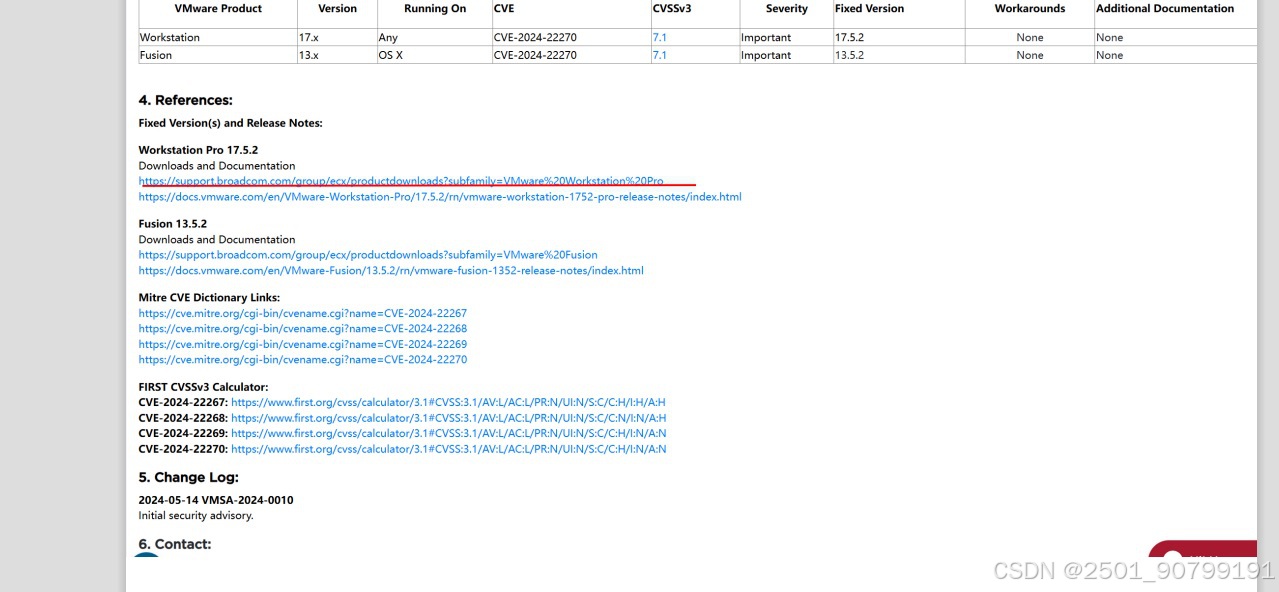The image size is (1279, 592).
Task: Click the 'CVE' column header
Action: pyautogui.click(x=504, y=9)
